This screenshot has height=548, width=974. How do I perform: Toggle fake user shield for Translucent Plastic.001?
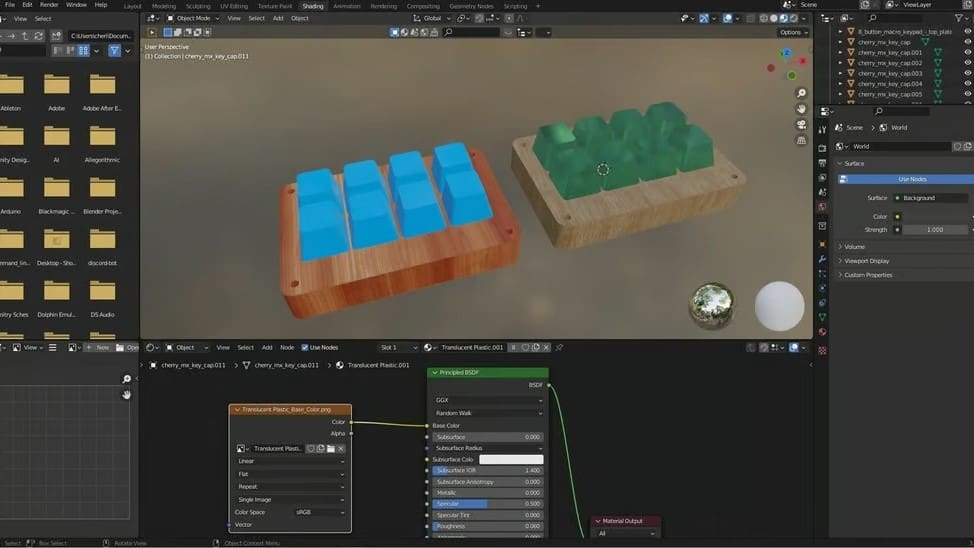tap(526, 348)
